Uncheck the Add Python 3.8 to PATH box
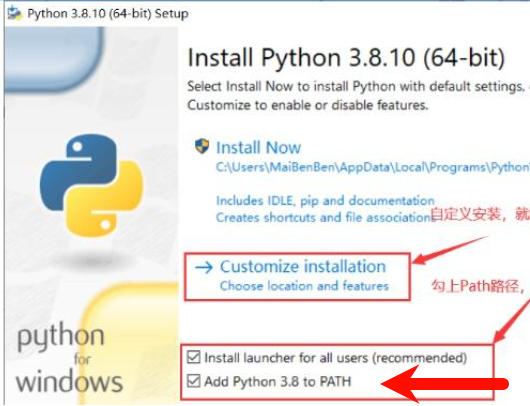The height and width of the screenshot is (406, 530). click(x=194, y=381)
